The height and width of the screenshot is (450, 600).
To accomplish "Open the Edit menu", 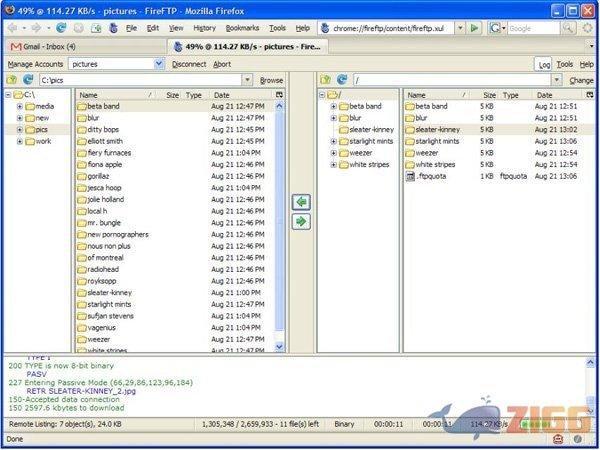I will click(153, 28).
